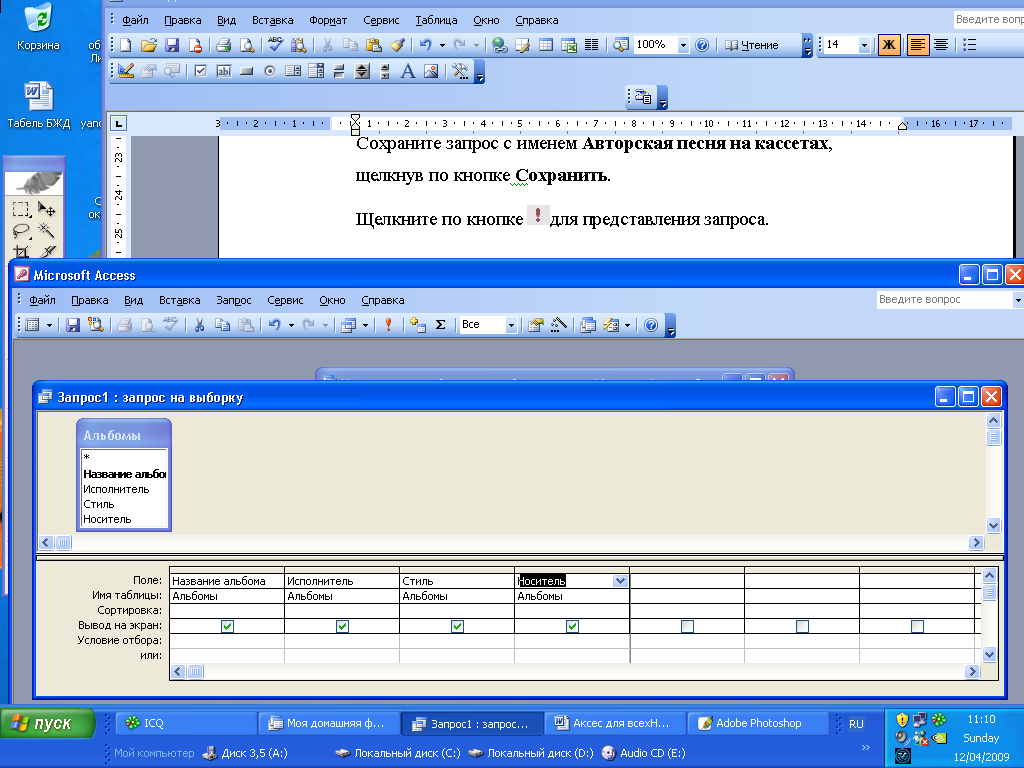Screen dimensions: 1024x768
Task: Expand Undo history arrow in Word toolbar
Action: pyautogui.click(x=442, y=45)
